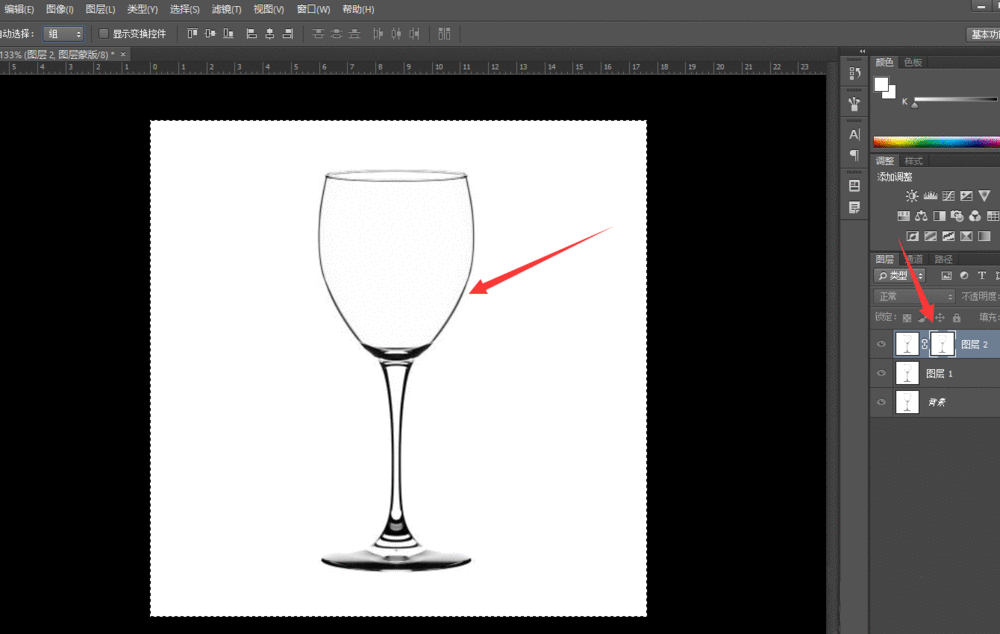This screenshot has height=634, width=1000.
Task: Open the Paragraph panel icon
Action: (x=854, y=155)
